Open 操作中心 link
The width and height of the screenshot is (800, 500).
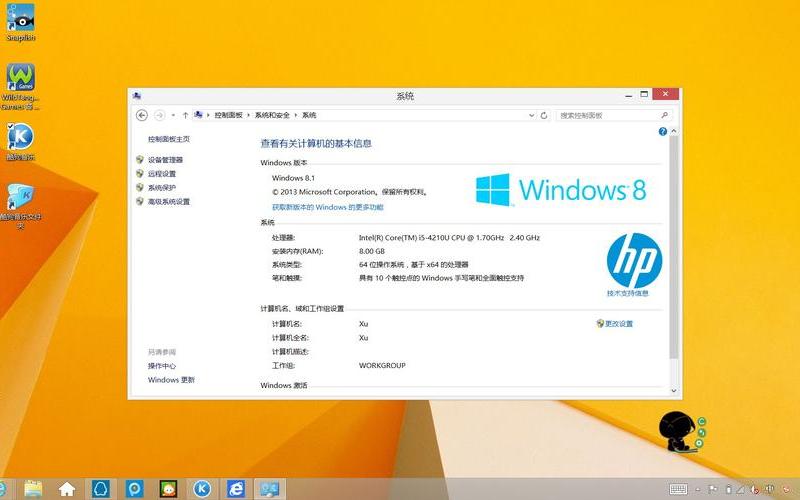pyautogui.click(x=162, y=366)
